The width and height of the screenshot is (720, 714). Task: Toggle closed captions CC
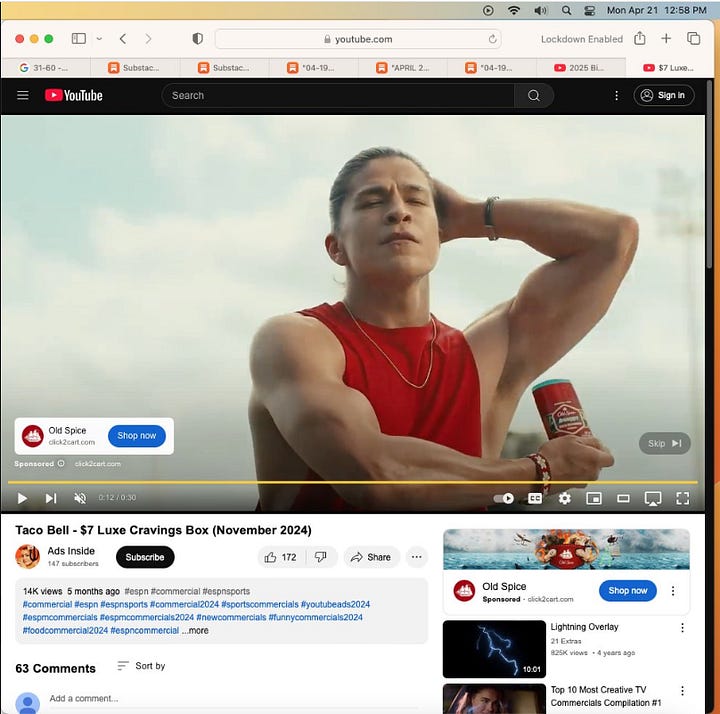[535, 498]
